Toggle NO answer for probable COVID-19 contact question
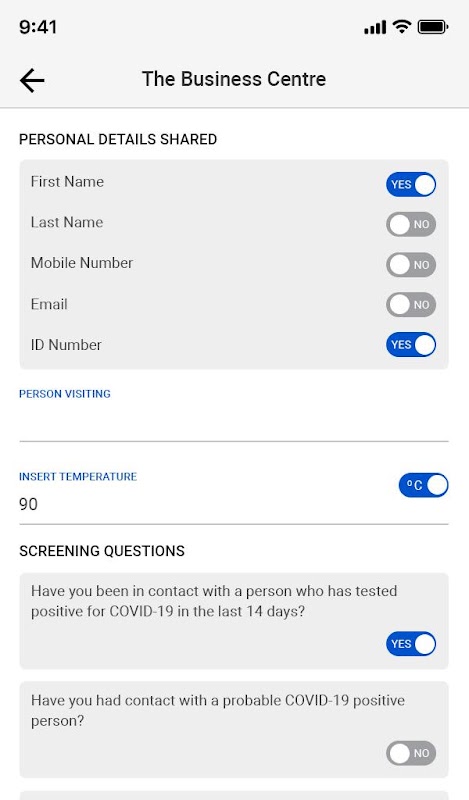This screenshot has width=469, height=800. tap(411, 753)
